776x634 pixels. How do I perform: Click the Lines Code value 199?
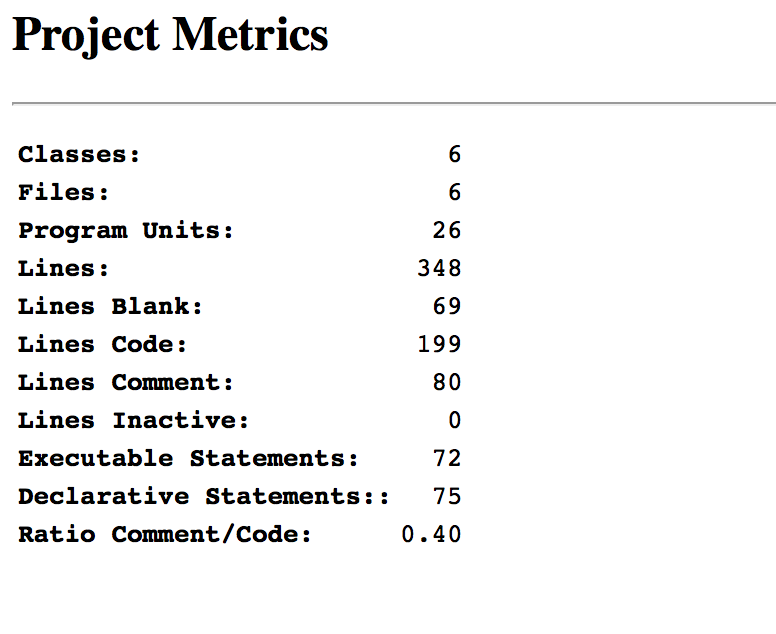(439, 345)
